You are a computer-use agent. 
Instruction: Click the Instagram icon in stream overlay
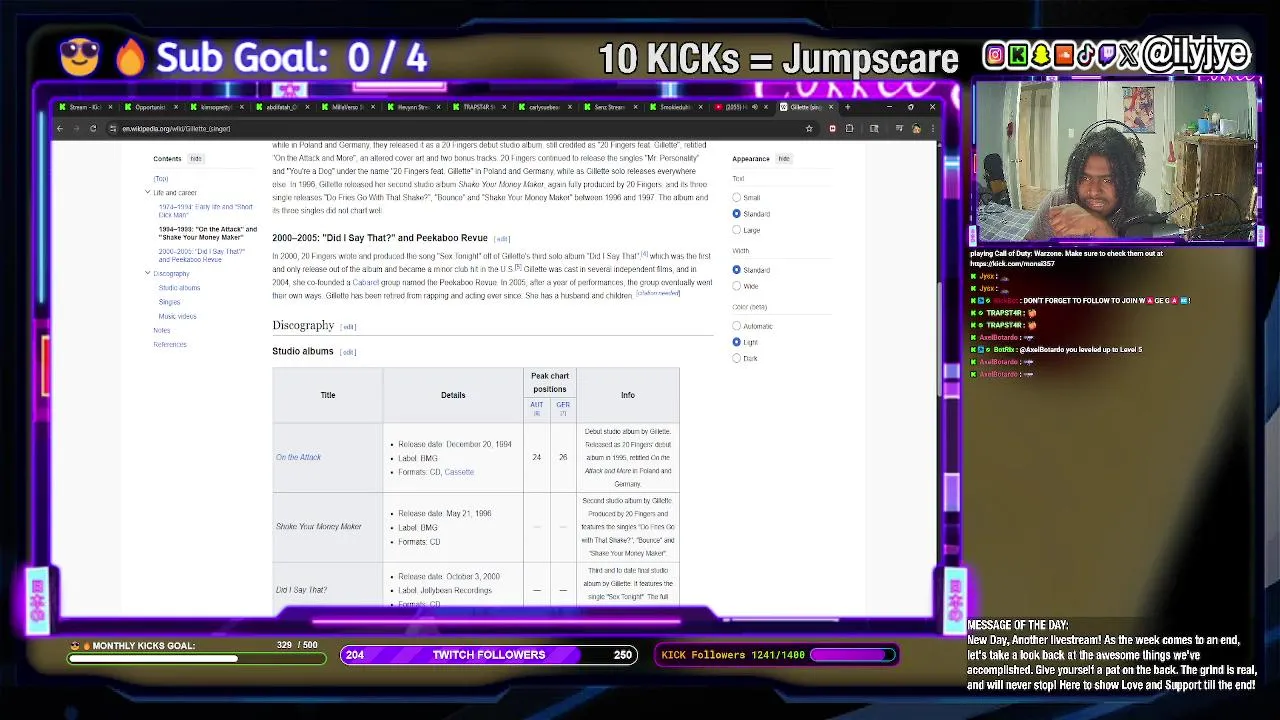(994, 56)
